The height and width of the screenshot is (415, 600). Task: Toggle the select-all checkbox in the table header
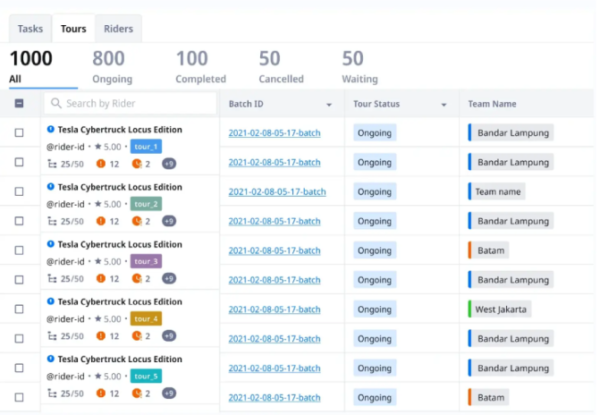[19, 104]
